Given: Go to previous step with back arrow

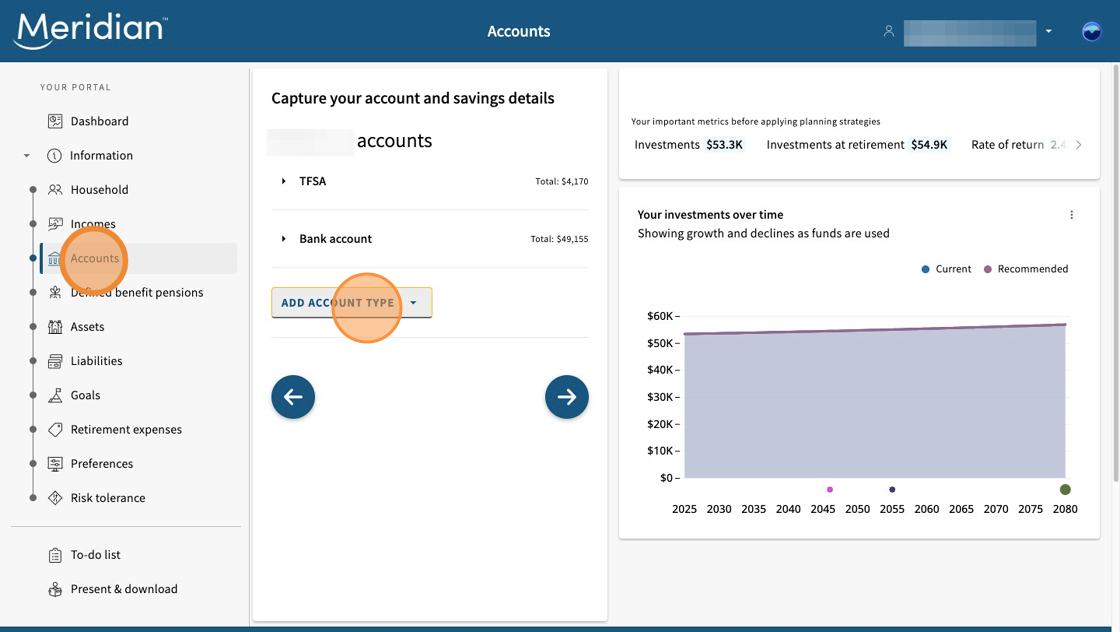Looking at the screenshot, I should pyautogui.click(x=293, y=397).
